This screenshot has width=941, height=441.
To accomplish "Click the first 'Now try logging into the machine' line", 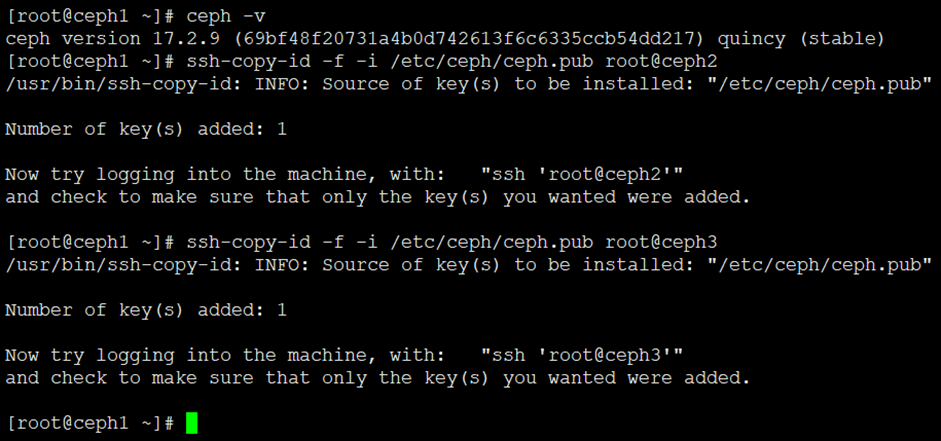I will click(220, 175).
